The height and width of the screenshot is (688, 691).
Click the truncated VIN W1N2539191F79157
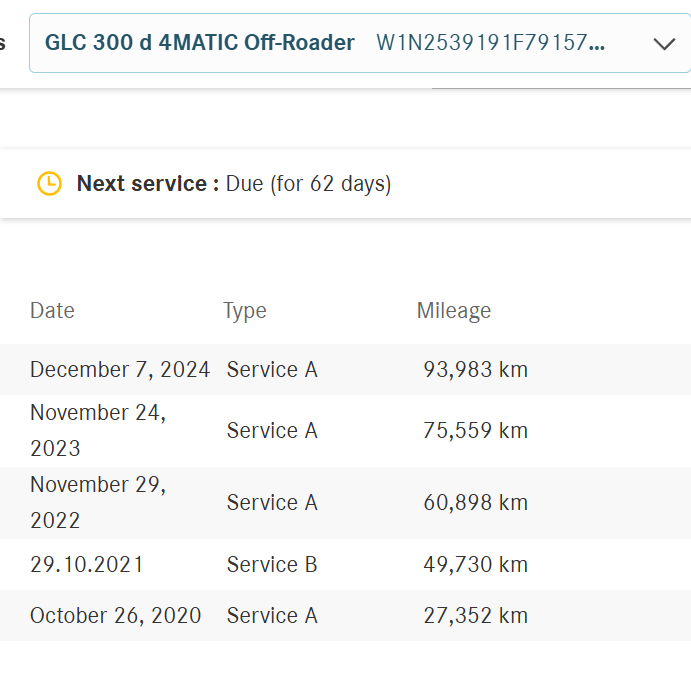pyautogui.click(x=490, y=43)
